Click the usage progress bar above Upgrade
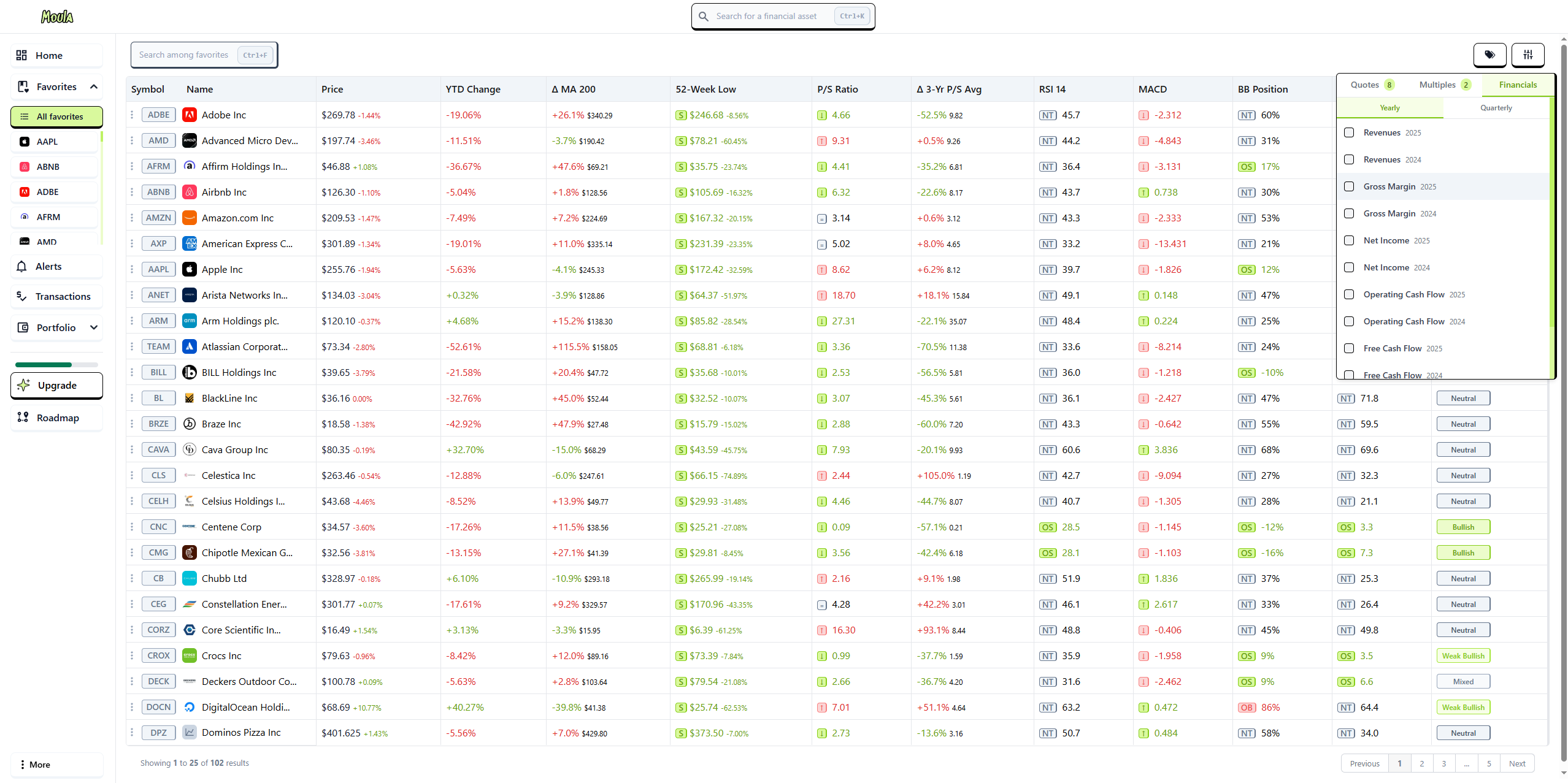1568x783 pixels. pos(56,365)
